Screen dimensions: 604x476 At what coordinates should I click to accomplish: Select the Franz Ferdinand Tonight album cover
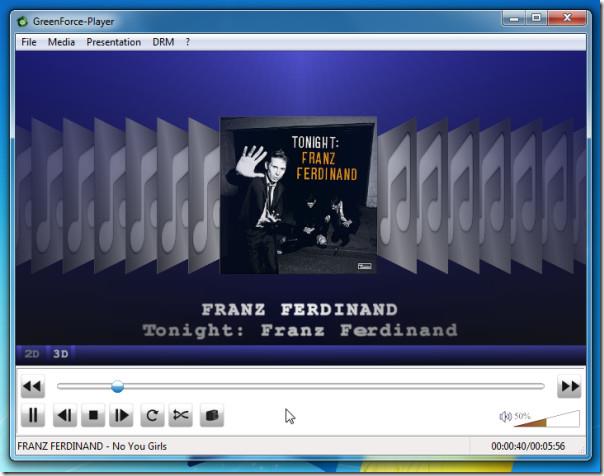[x=298, y=195]
